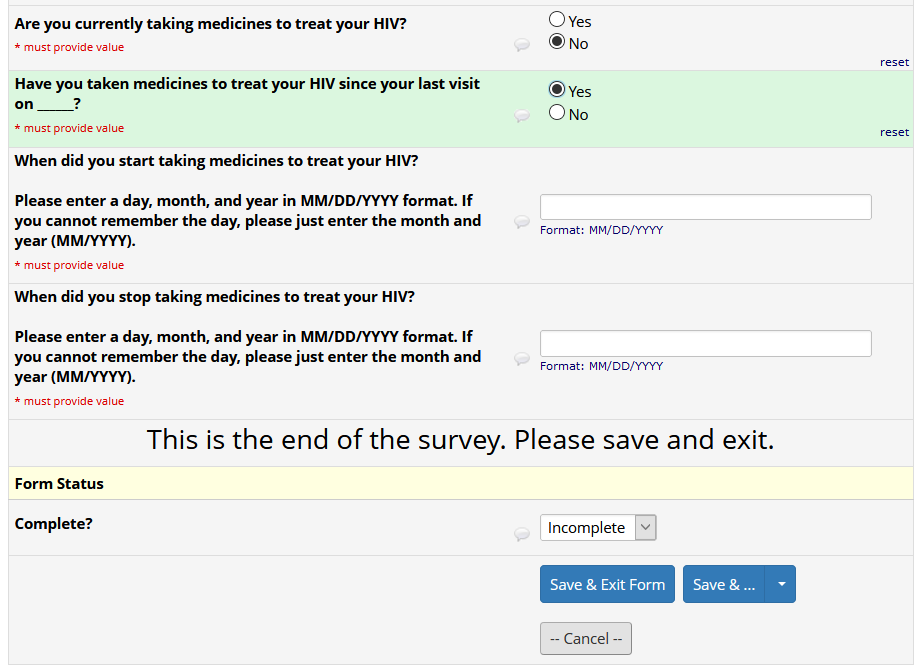
Task: Open comment balloon for currently taking medicines question
Action: (521, 45)
